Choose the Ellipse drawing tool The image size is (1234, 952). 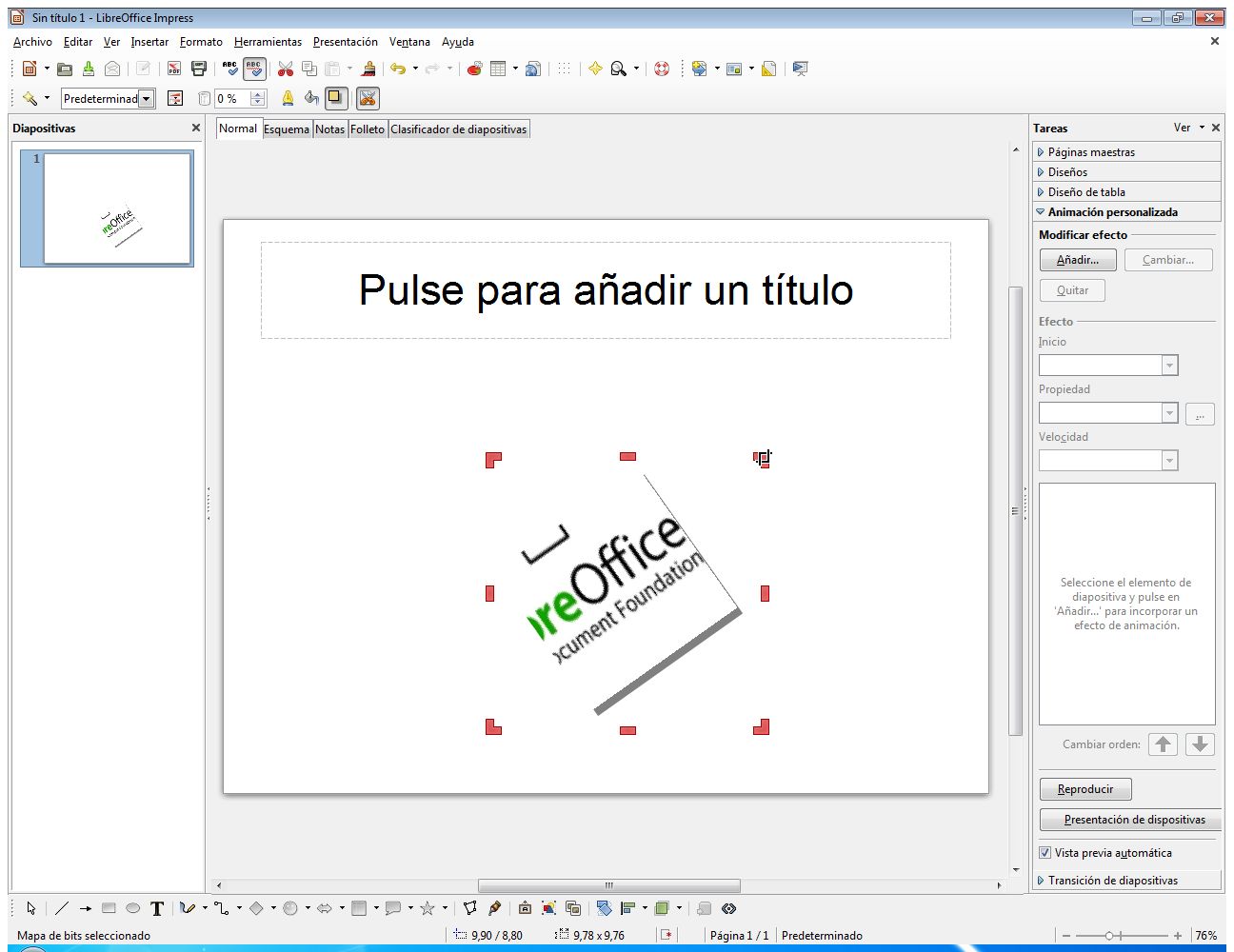(x=132, y=908)
